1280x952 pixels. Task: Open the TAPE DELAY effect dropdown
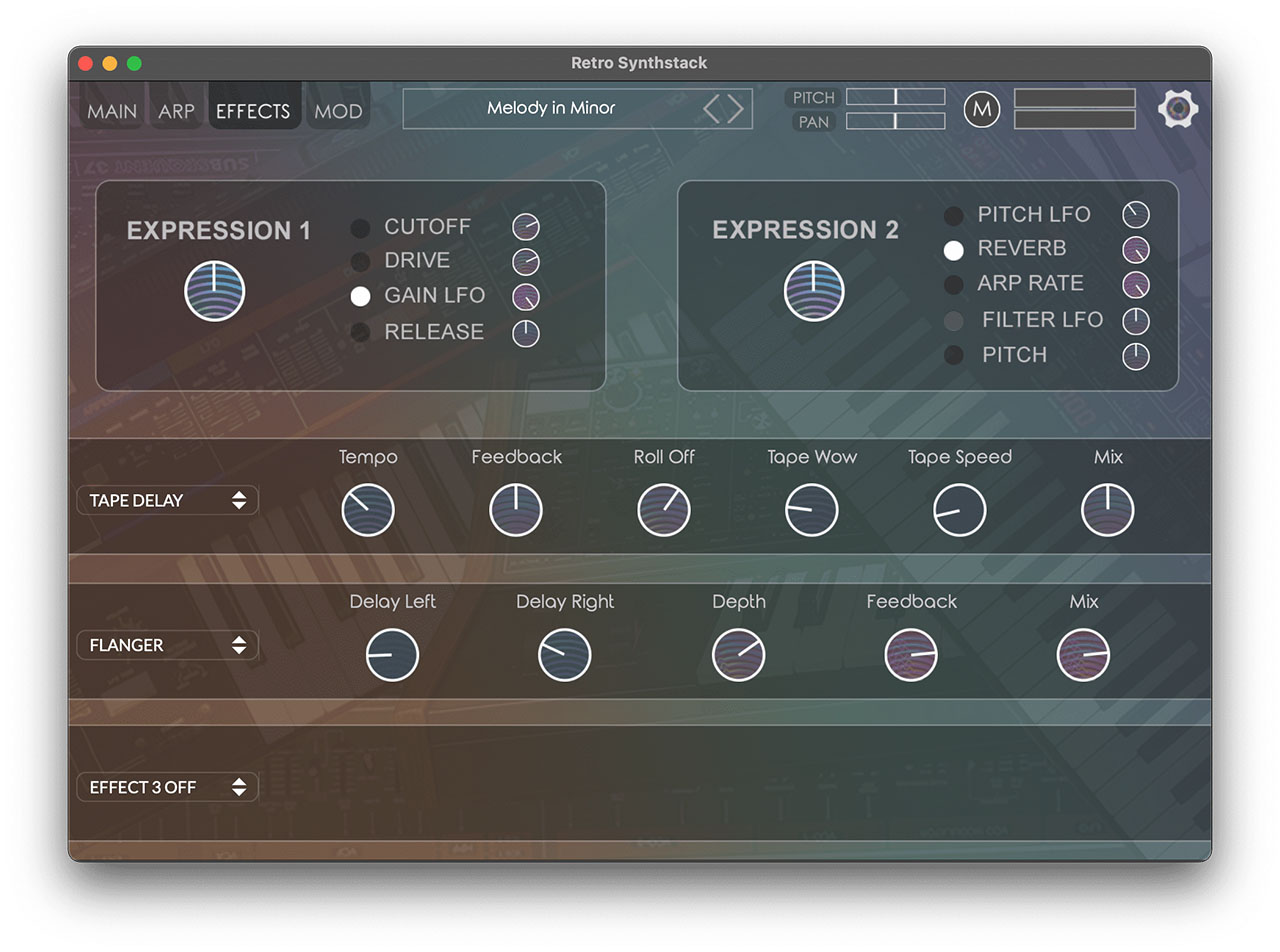click(x=167, y=500)
